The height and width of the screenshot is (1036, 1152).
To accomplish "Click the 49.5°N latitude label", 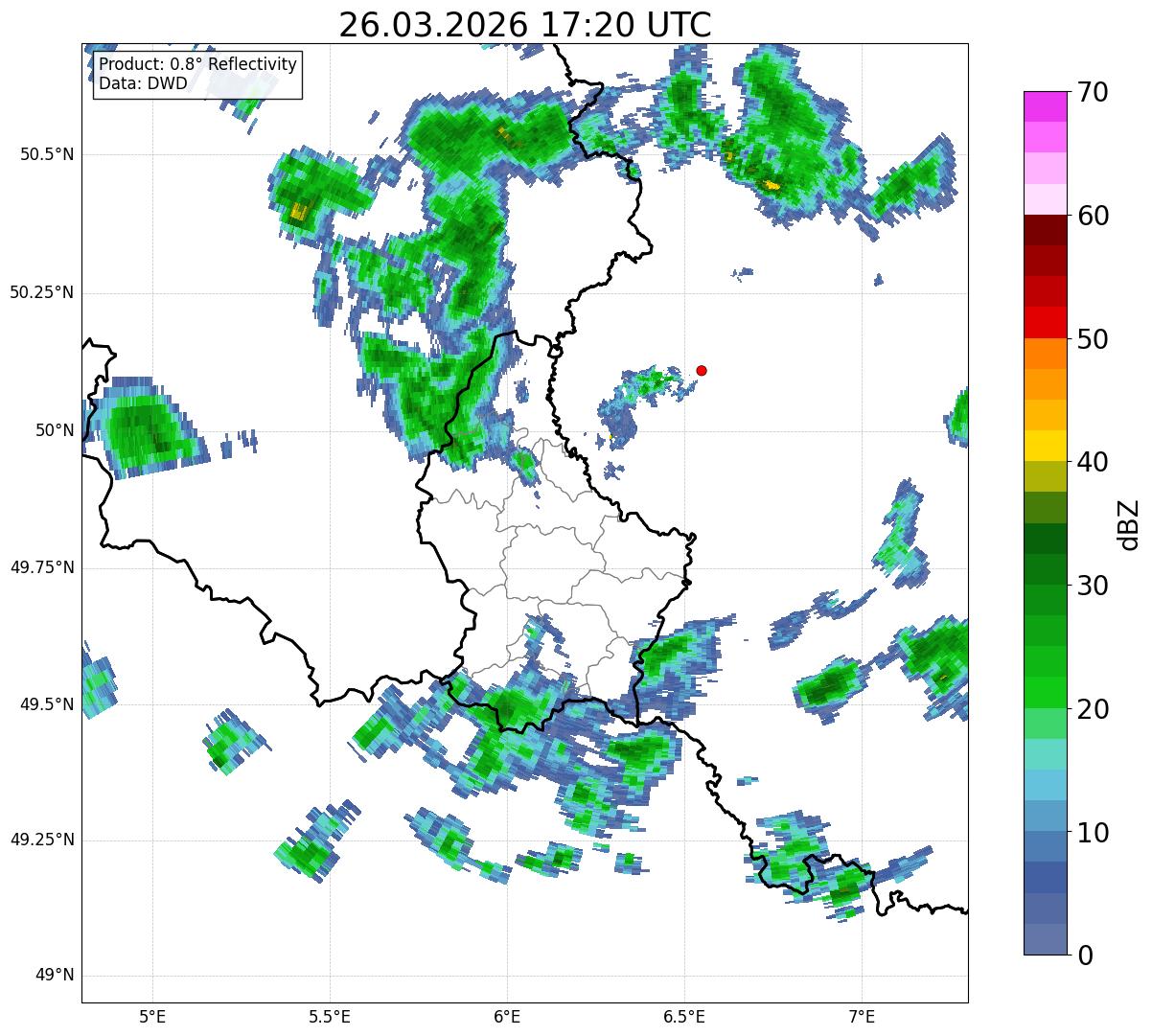I will point(48,704).
